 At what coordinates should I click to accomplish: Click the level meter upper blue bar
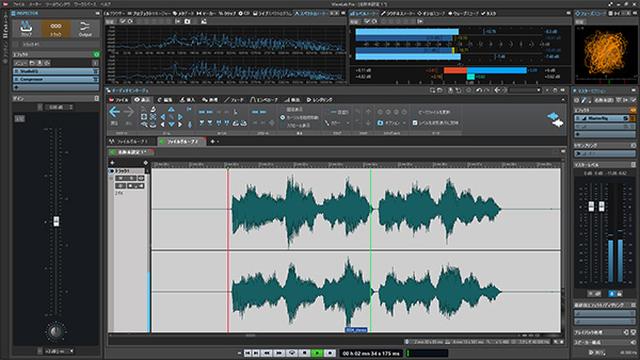[407, 31]
